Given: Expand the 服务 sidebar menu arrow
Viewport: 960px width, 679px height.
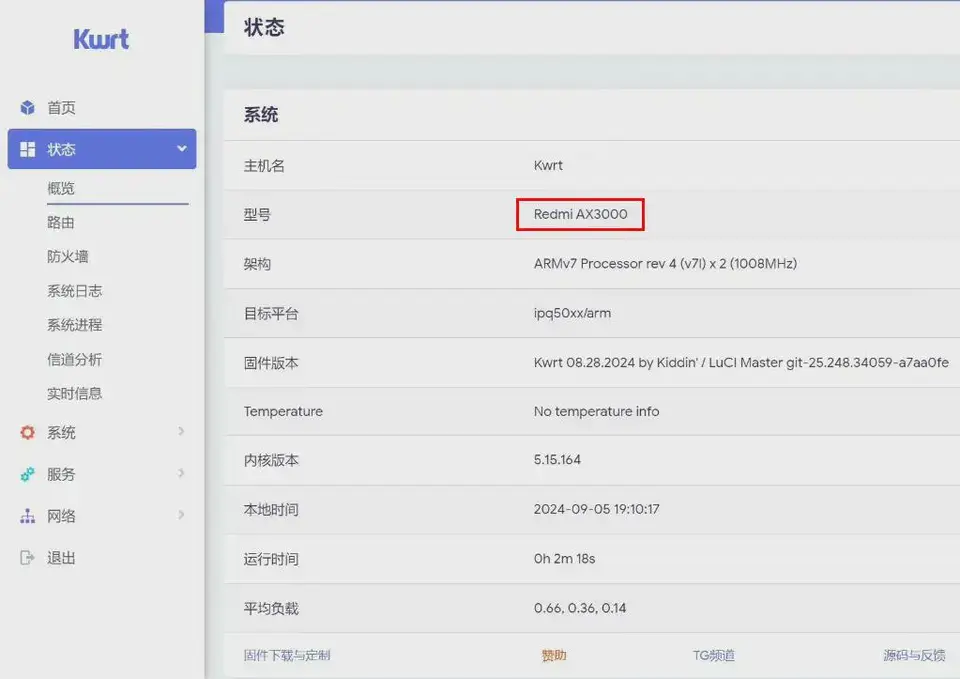Looking at the screenshot, I should [181, 473].
